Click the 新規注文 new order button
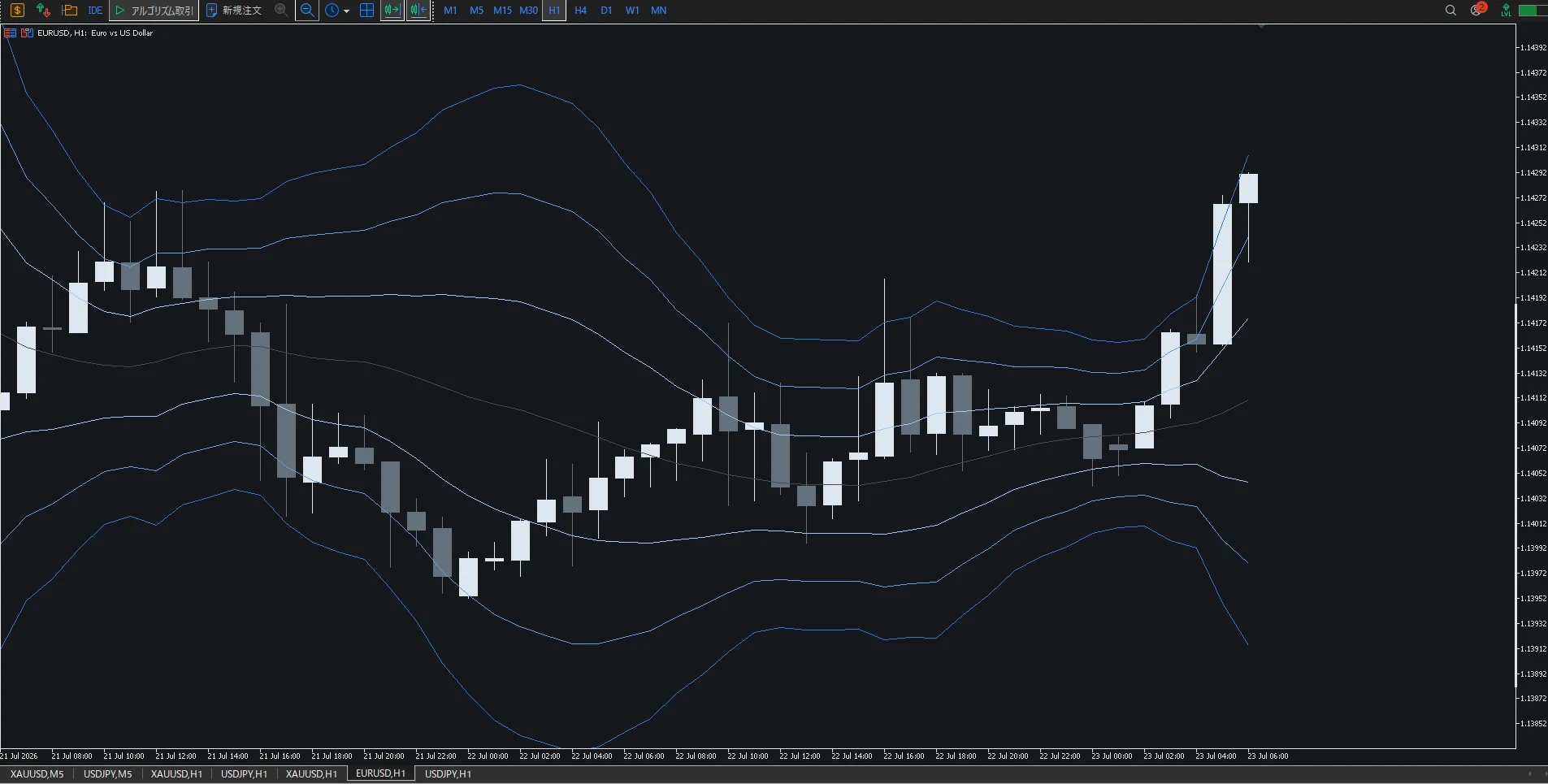The height and width of the screenshot is (784, 1548). coord(234,11)
